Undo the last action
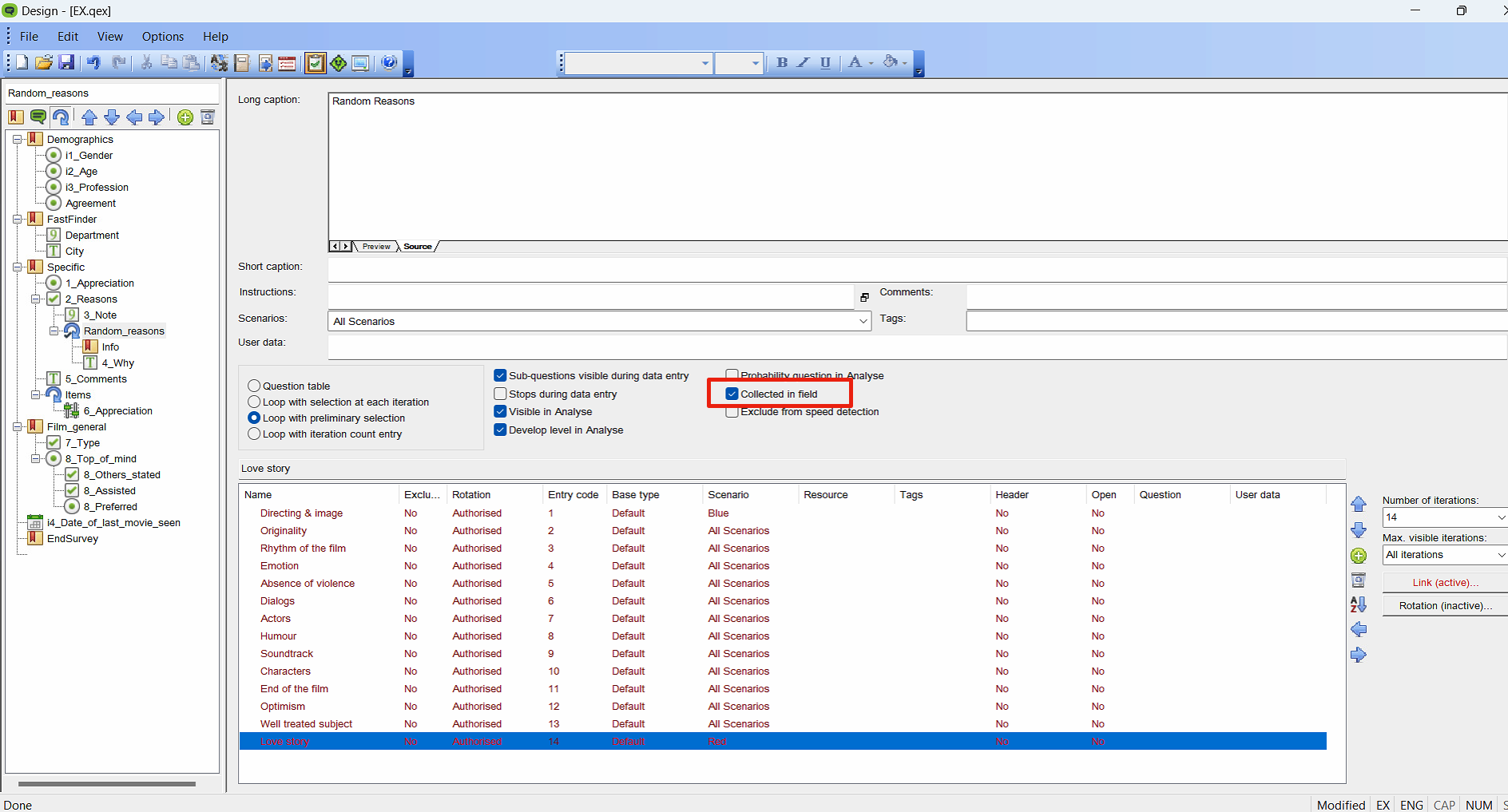 [x=94, y=62]
